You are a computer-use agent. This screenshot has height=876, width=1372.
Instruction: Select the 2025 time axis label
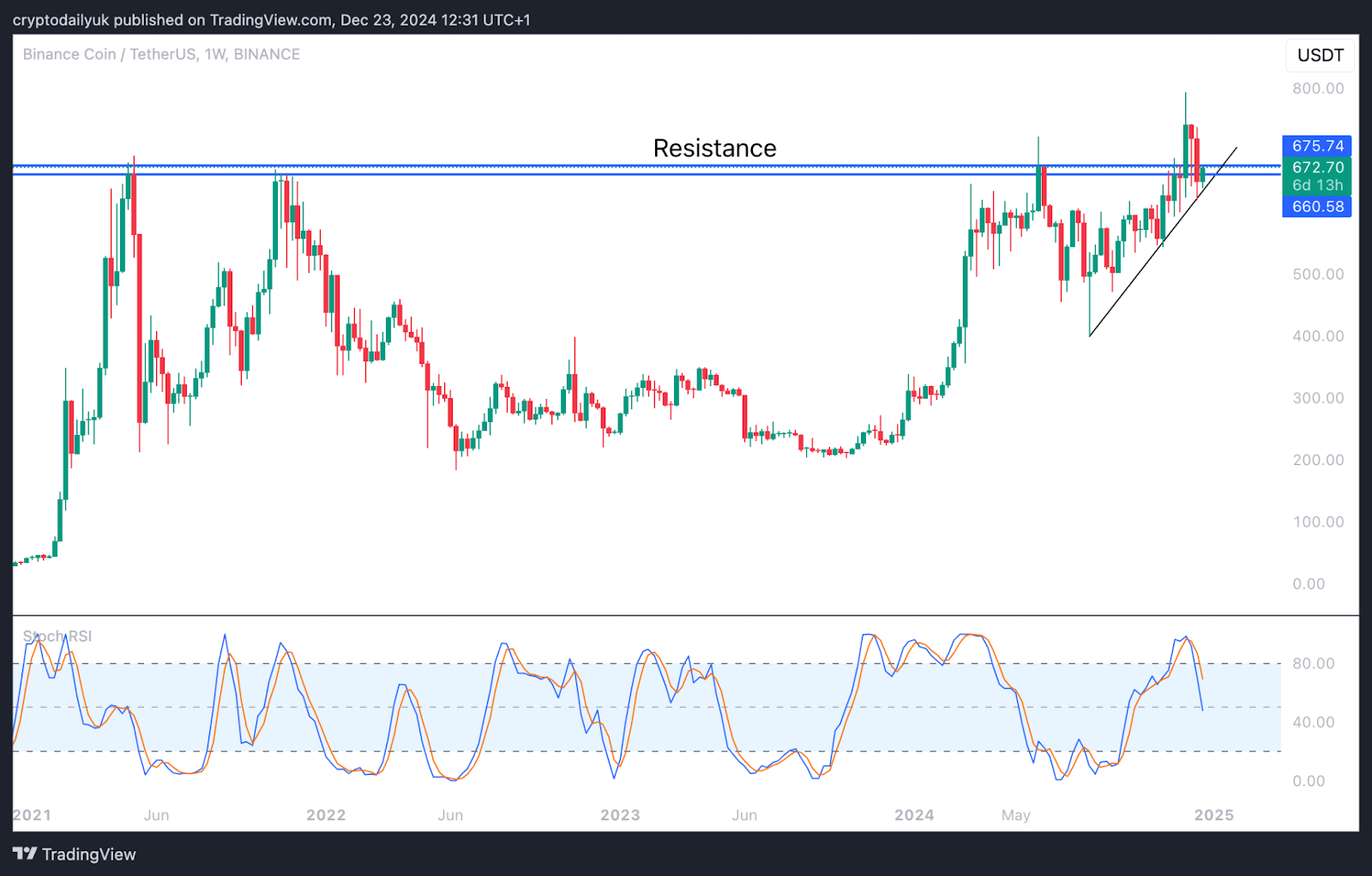1213,815
